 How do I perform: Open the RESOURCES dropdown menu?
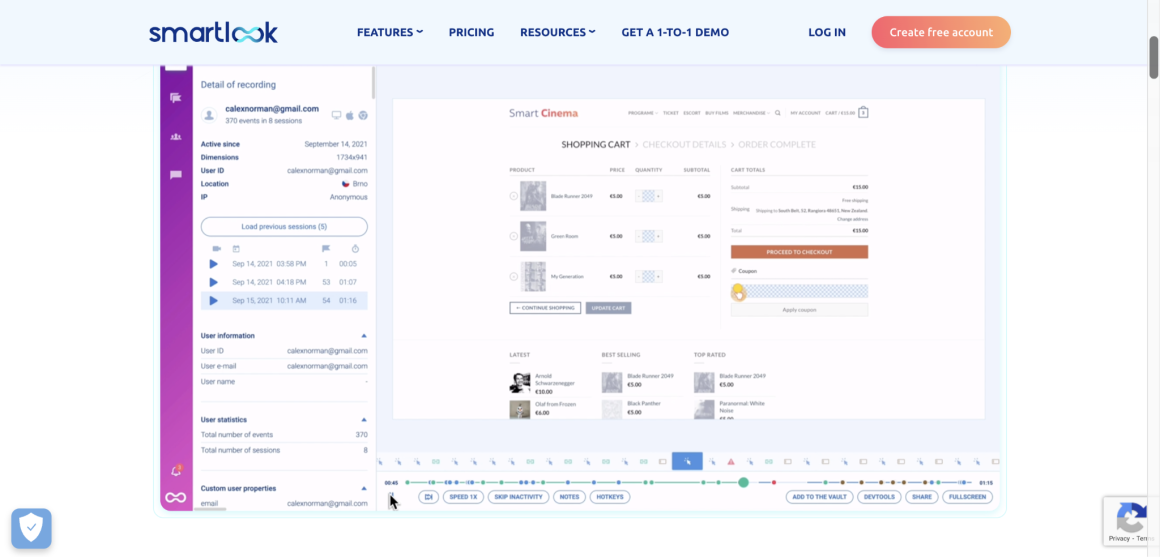click(x=558, y=33)
